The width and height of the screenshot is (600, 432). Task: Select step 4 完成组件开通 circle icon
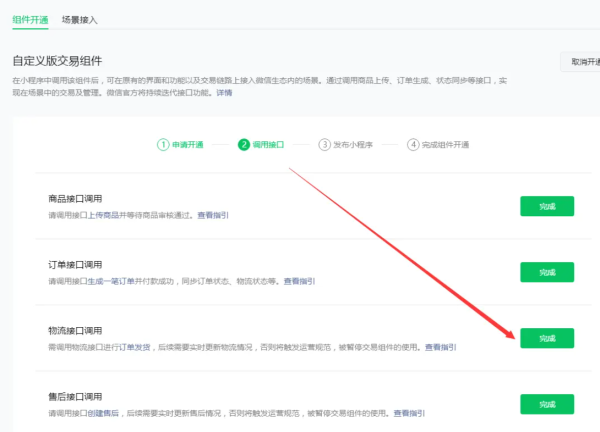point(413,144)
